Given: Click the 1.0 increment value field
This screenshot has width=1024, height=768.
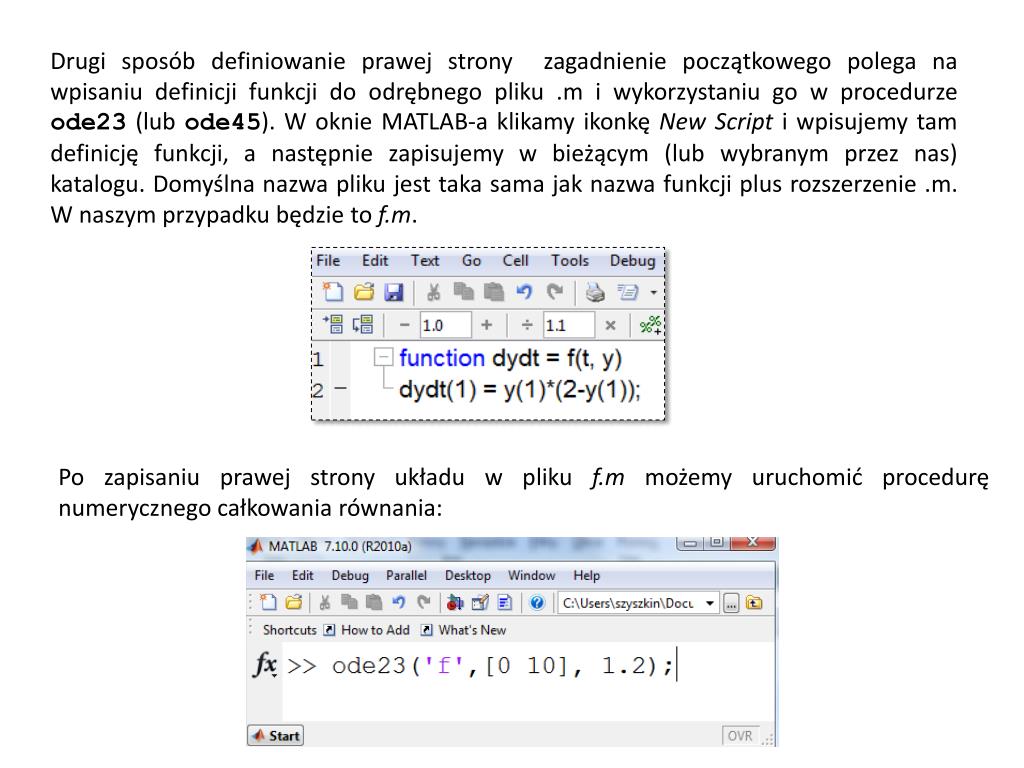Looking at the screenshot, I should point(445,325).
